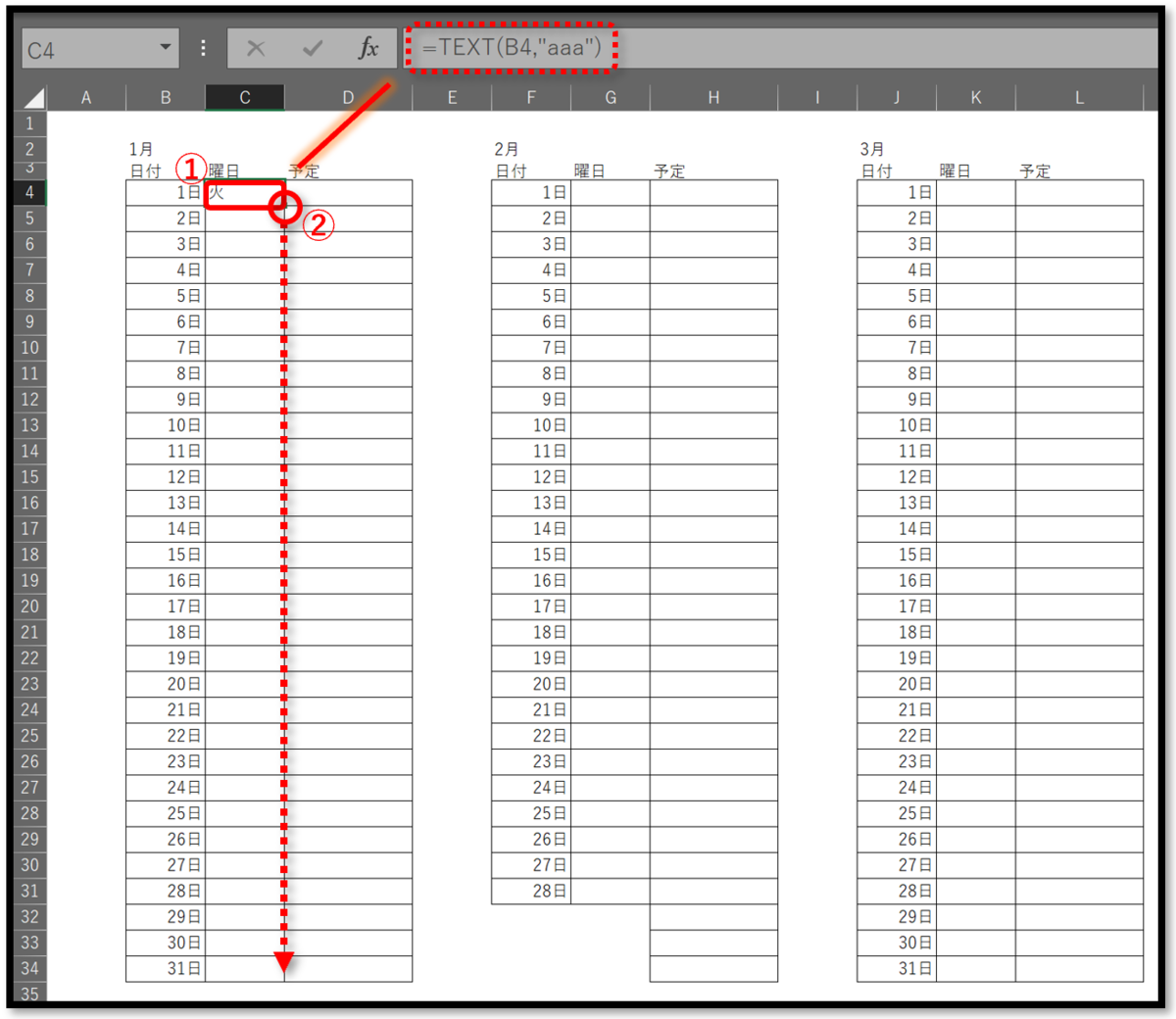Select column L header
1176x1019 pixels.
point(1079,97)
